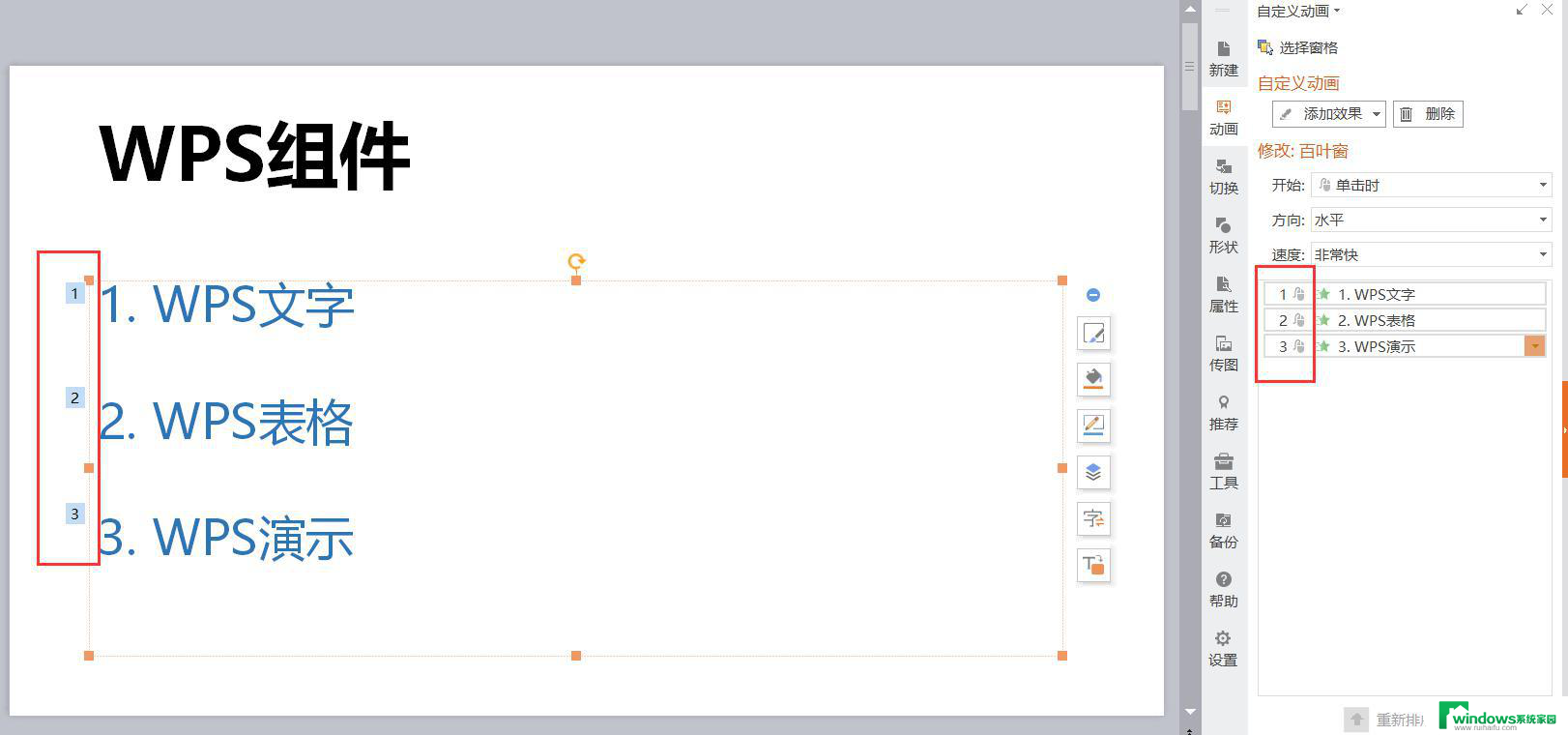This screenshot has height=735, width=1568.
Task: Click the rotate handle above the text box
Action: tap(576, 261)
